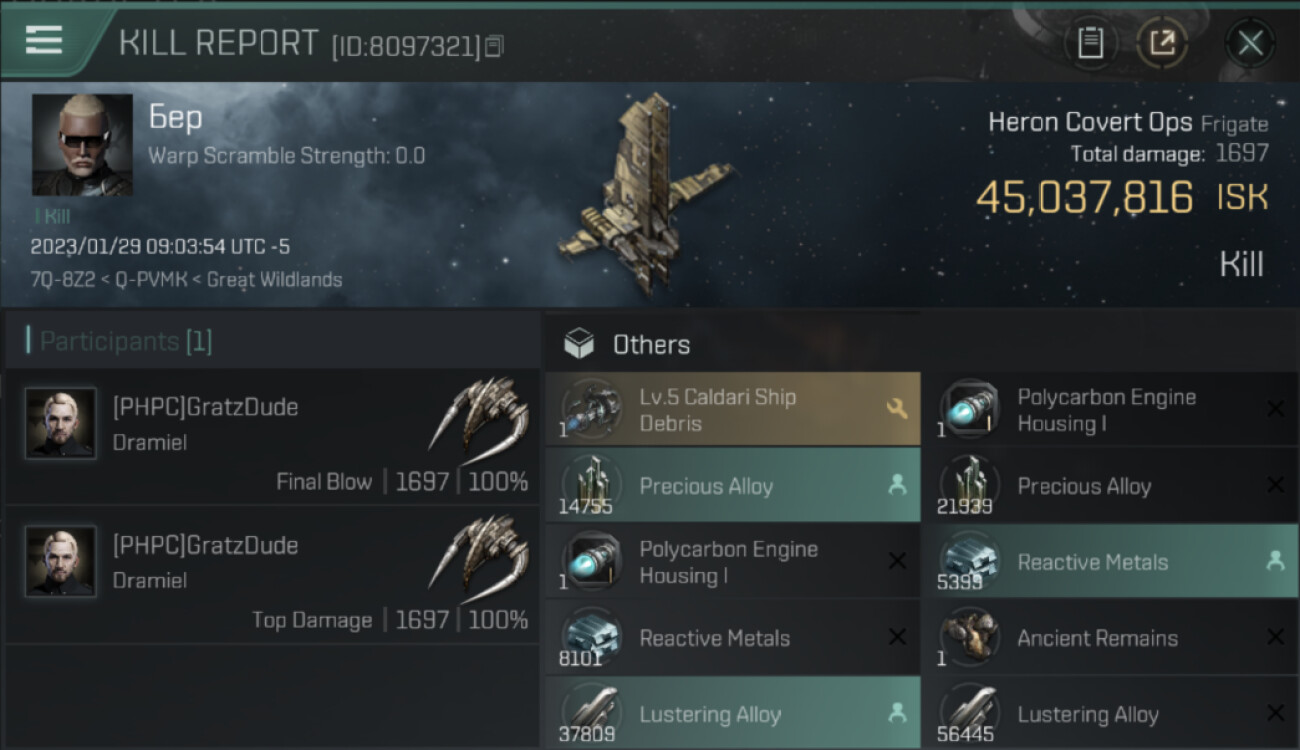The image size is (1300, 750).
Task: Click the person icon on Reactive Metals 5399
Action: tap(1275, 561)
